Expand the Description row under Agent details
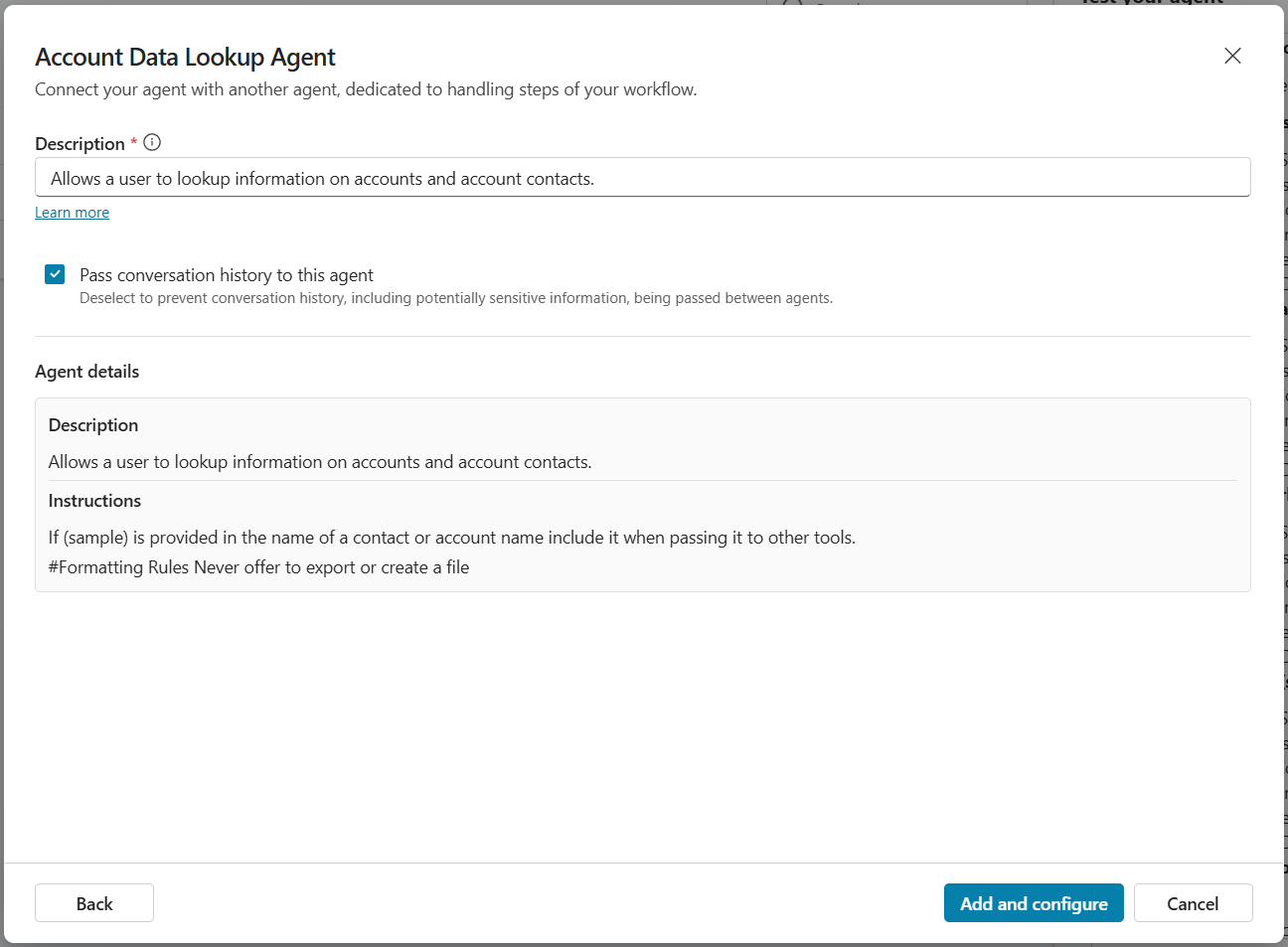This screenshot has width=1288, height=947. click(92, 424)
